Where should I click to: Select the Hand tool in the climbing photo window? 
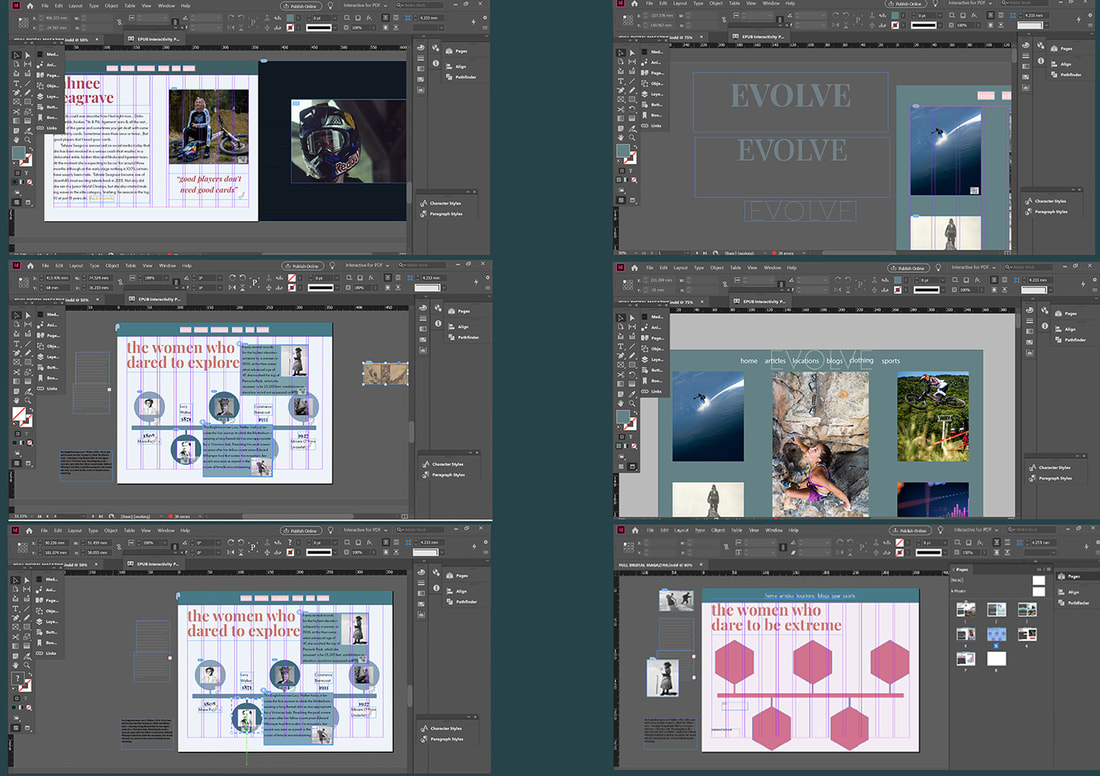(x=621, y=403)
